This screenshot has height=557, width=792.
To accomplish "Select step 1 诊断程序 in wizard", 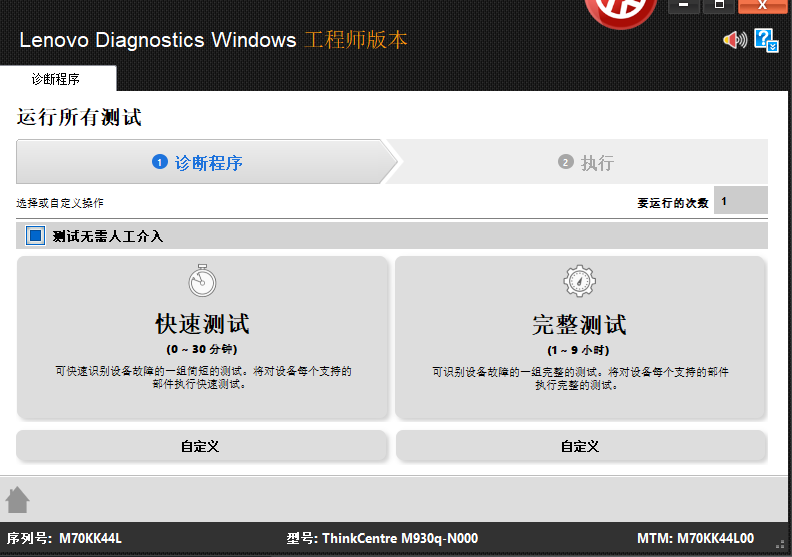I will 207,162.
